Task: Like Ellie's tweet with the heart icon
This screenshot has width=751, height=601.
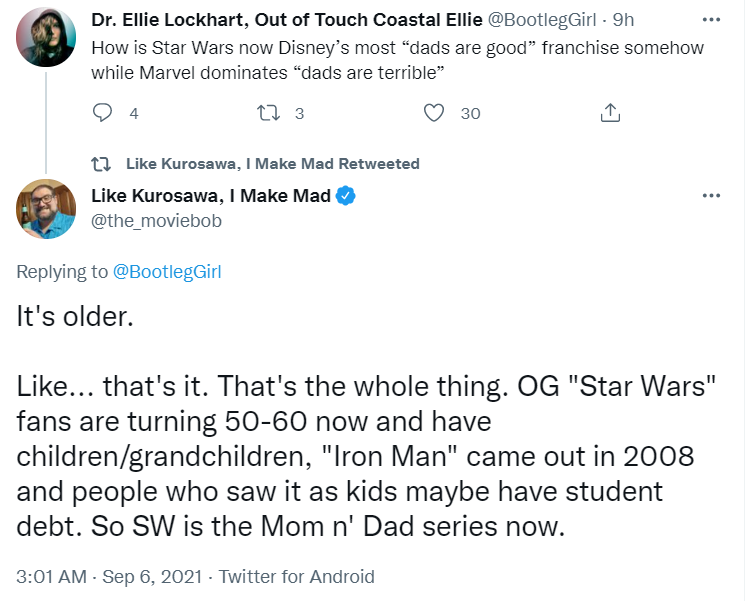Action: (434, 114)
